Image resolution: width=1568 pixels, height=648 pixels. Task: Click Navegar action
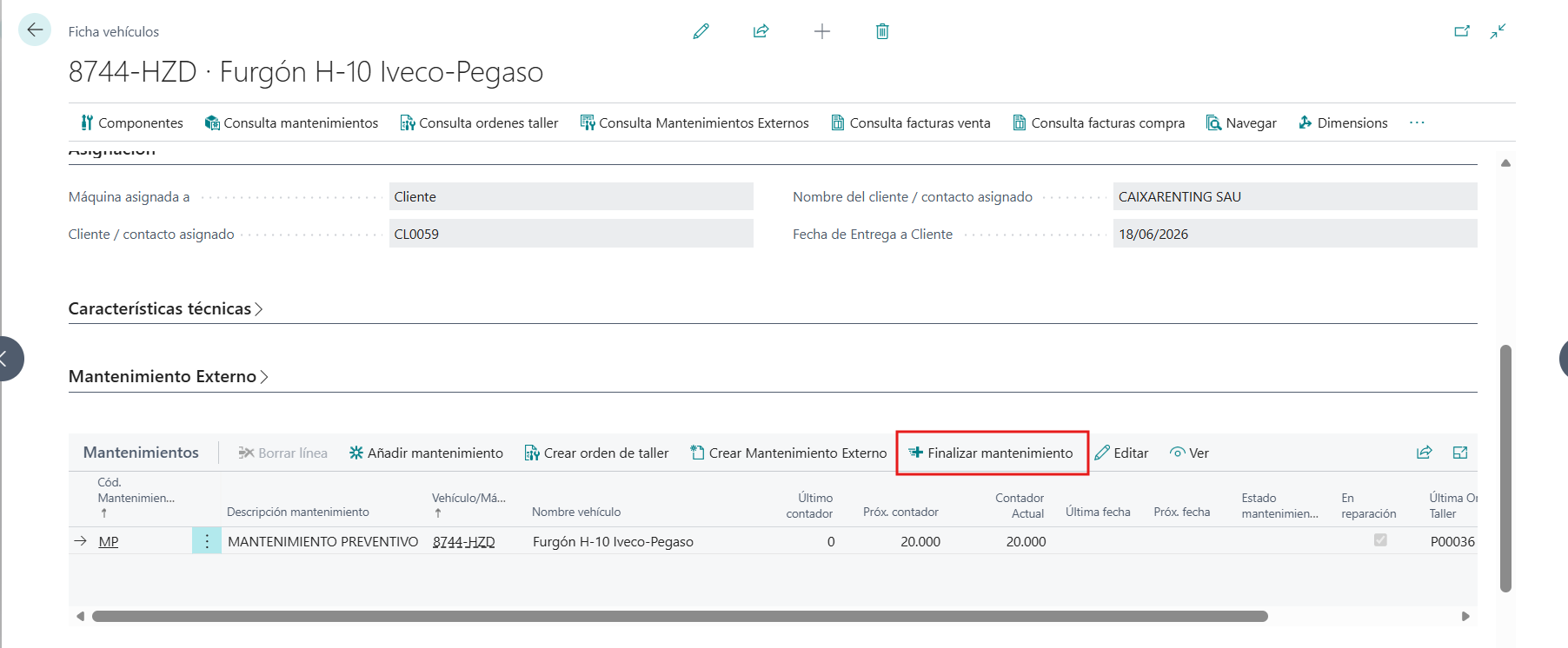[x=1242, y=122]
